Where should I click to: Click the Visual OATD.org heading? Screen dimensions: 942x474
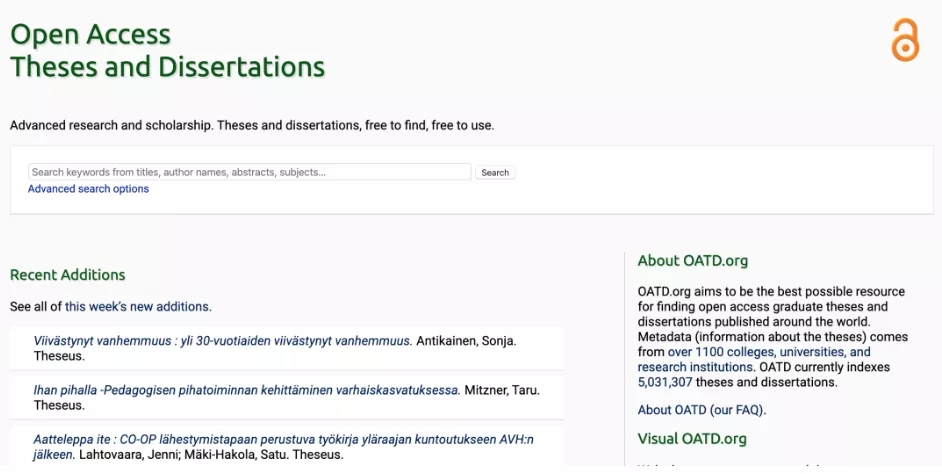pos(692,439)
